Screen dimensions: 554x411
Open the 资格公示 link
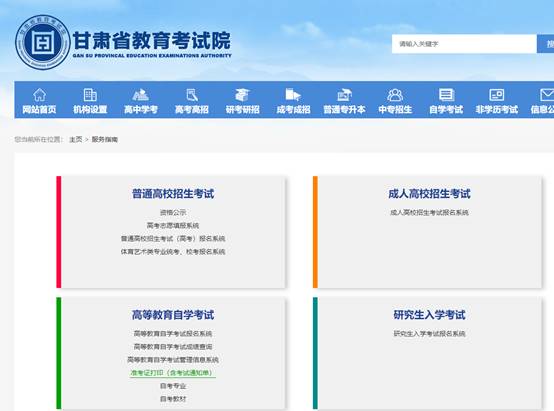click(173, 212)
